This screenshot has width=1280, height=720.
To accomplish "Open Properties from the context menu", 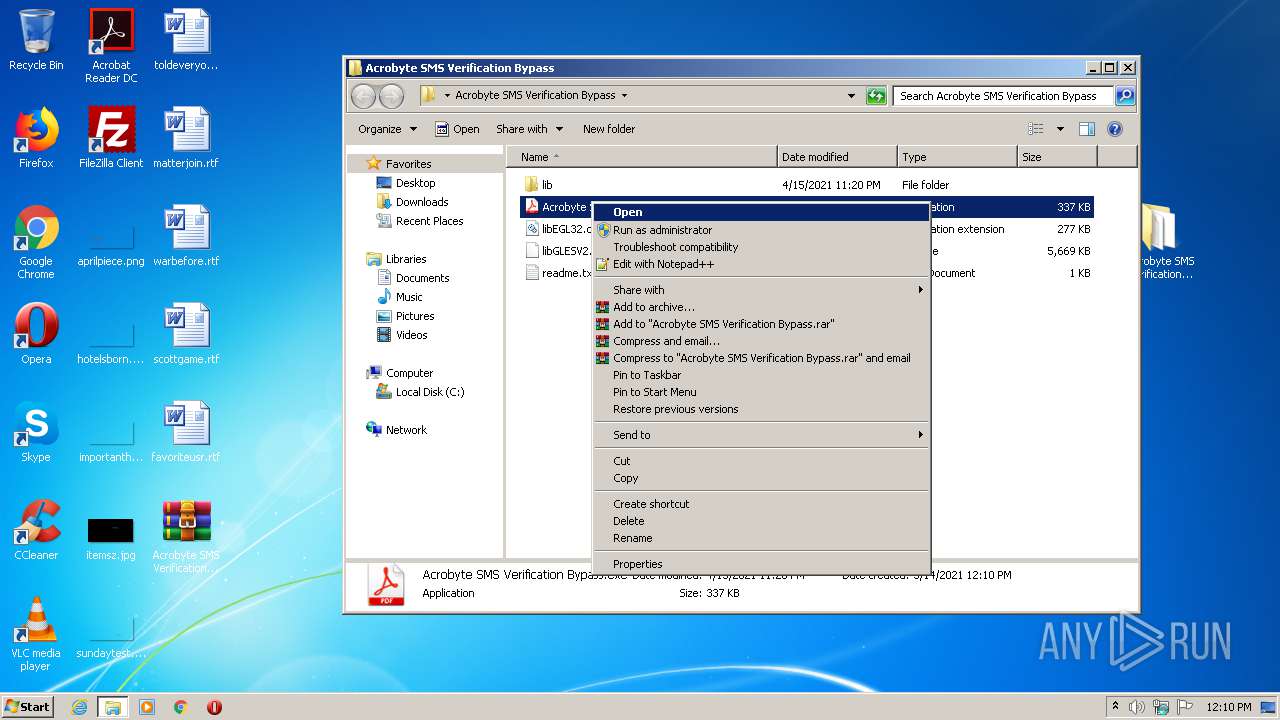I will pyautogui.click(x=761, y=564).
